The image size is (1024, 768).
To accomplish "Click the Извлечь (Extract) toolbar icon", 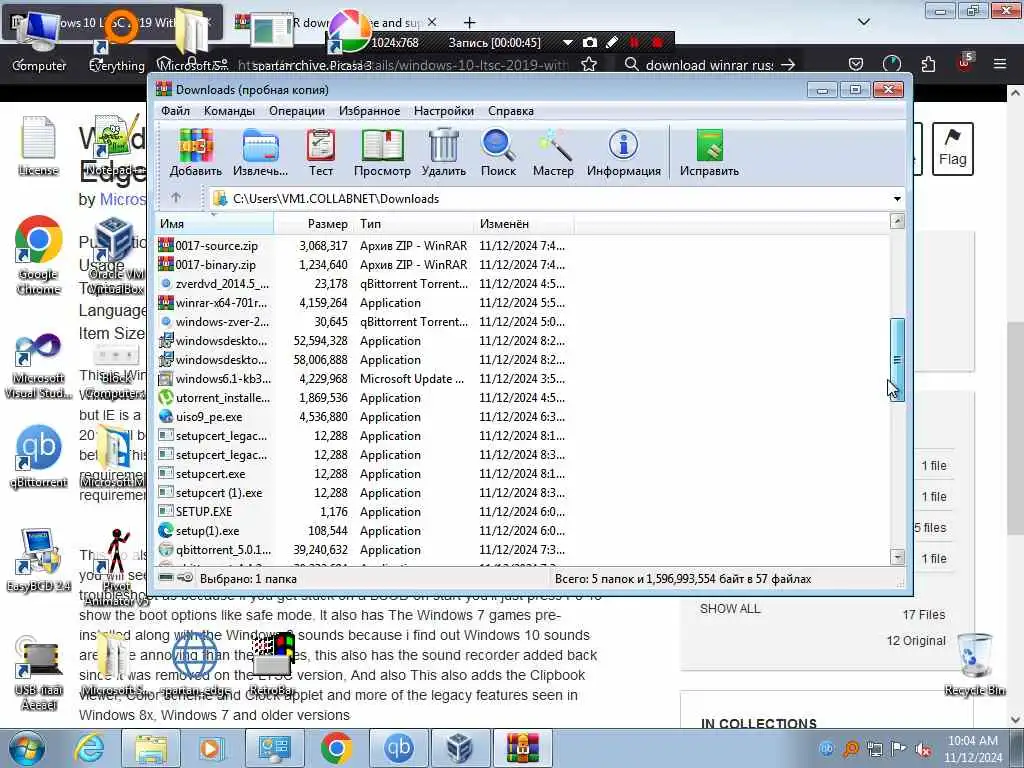I will [261, 153].
